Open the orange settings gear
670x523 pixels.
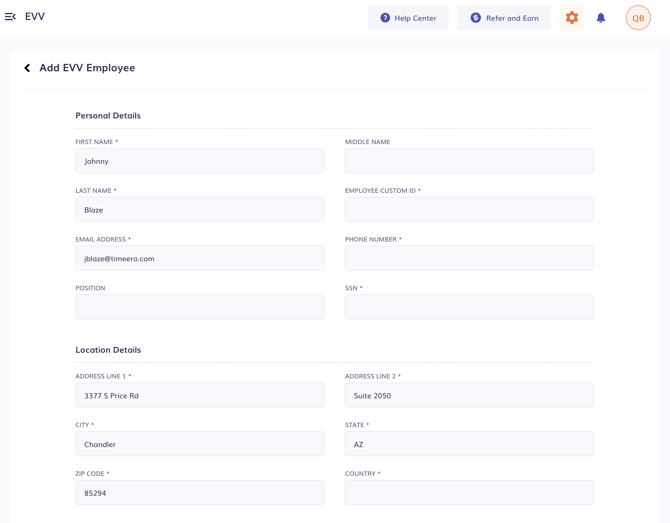point(572,18)
